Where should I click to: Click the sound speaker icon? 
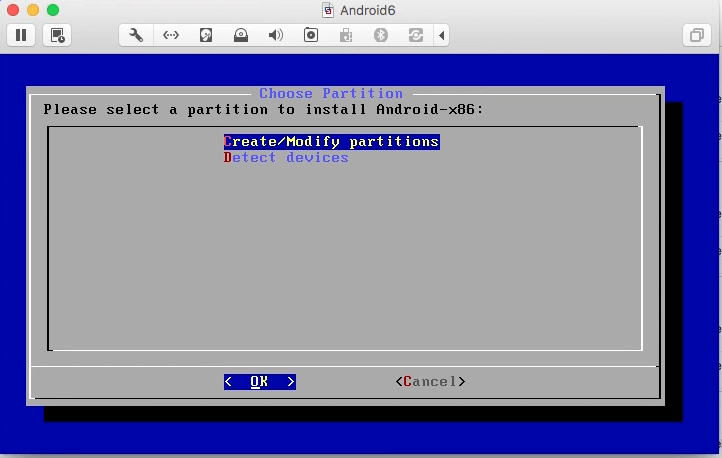click(276, 35)
